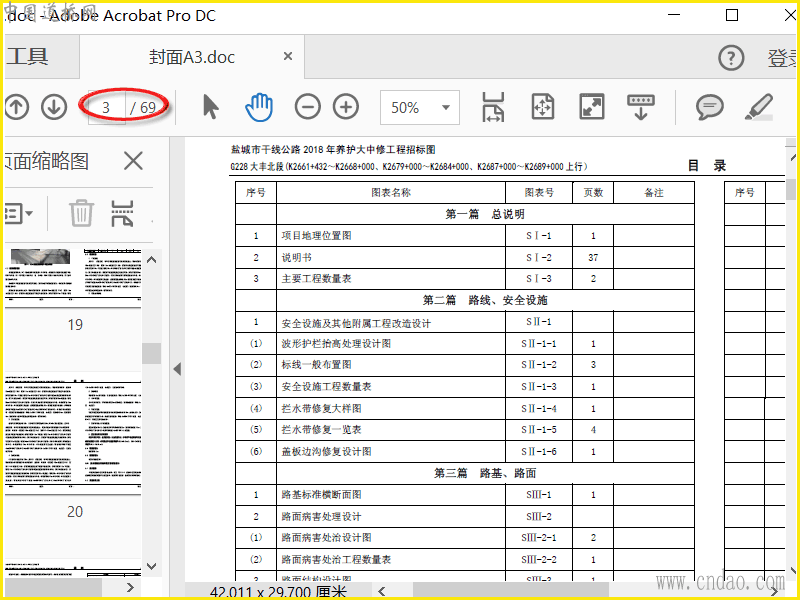Click the document horizontal scrollbar thumb

[x=510, y=591]
